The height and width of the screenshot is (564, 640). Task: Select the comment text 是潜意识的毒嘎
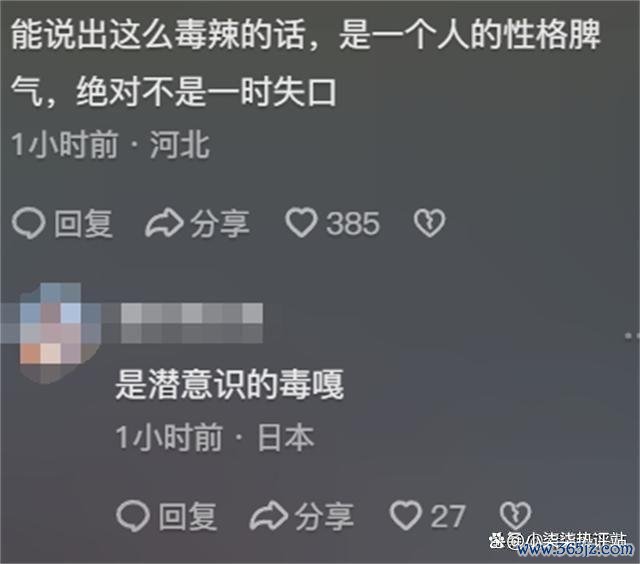pyautogui.click(x=229, y=385)
